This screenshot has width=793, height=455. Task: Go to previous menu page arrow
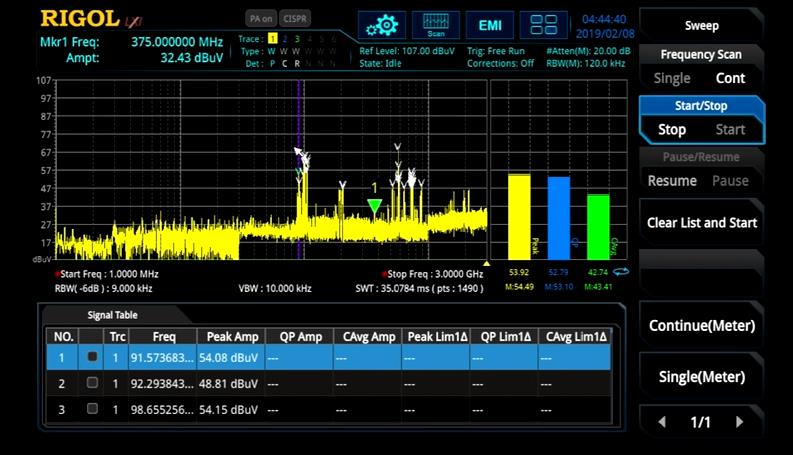[x=662, y=422]
